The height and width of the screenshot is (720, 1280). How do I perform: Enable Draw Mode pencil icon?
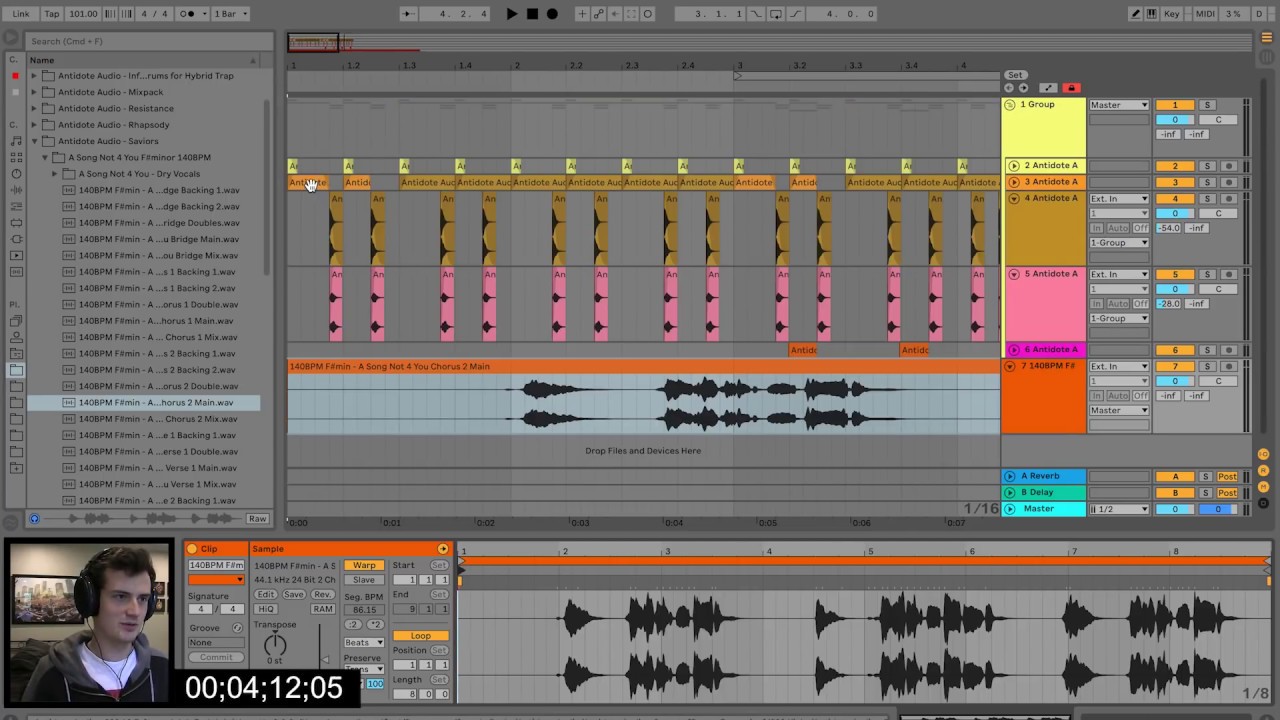pyautogui.click(x=1135, y=14)
